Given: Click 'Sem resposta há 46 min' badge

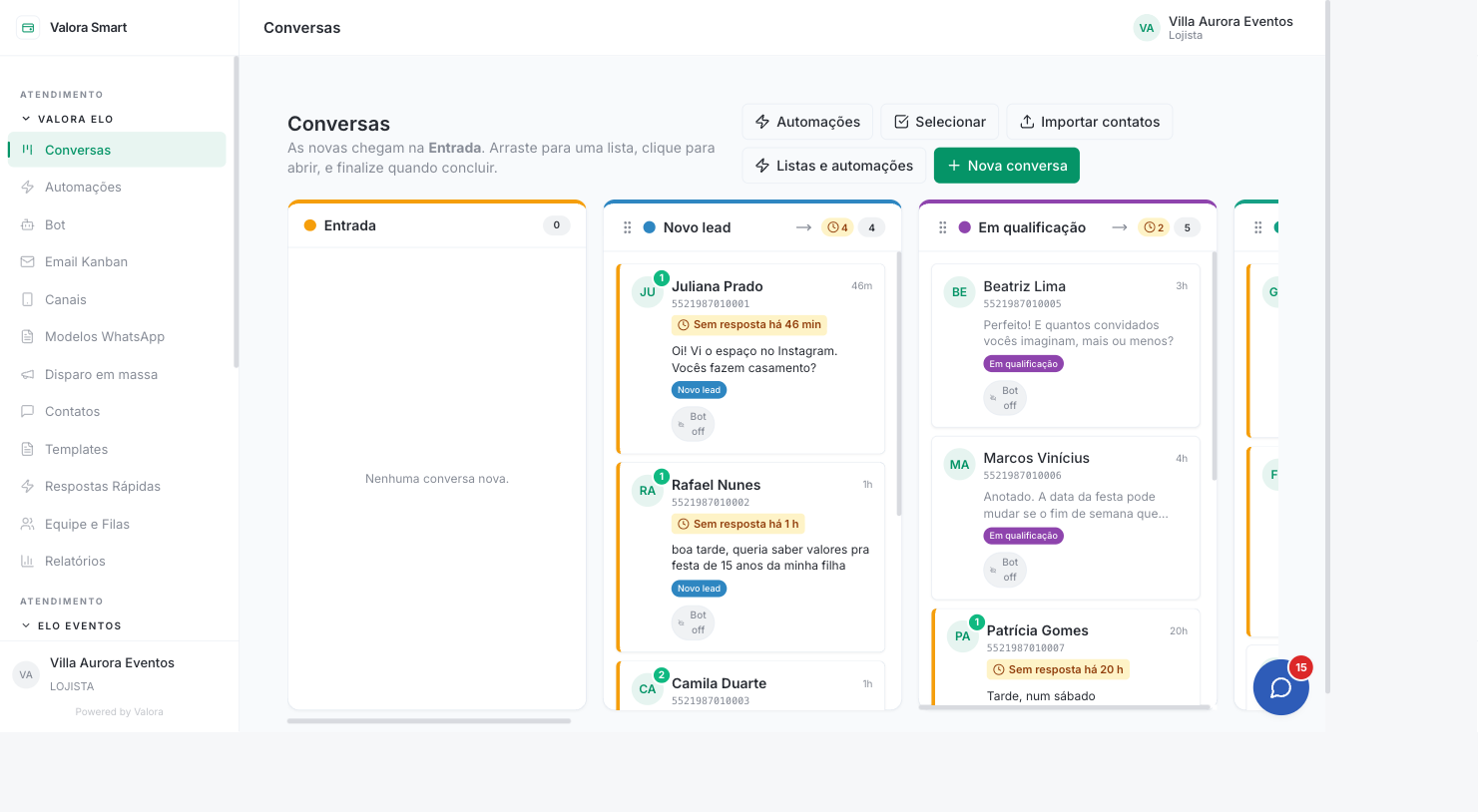Looking at the screenshot, I should click(x=749, y=325).
